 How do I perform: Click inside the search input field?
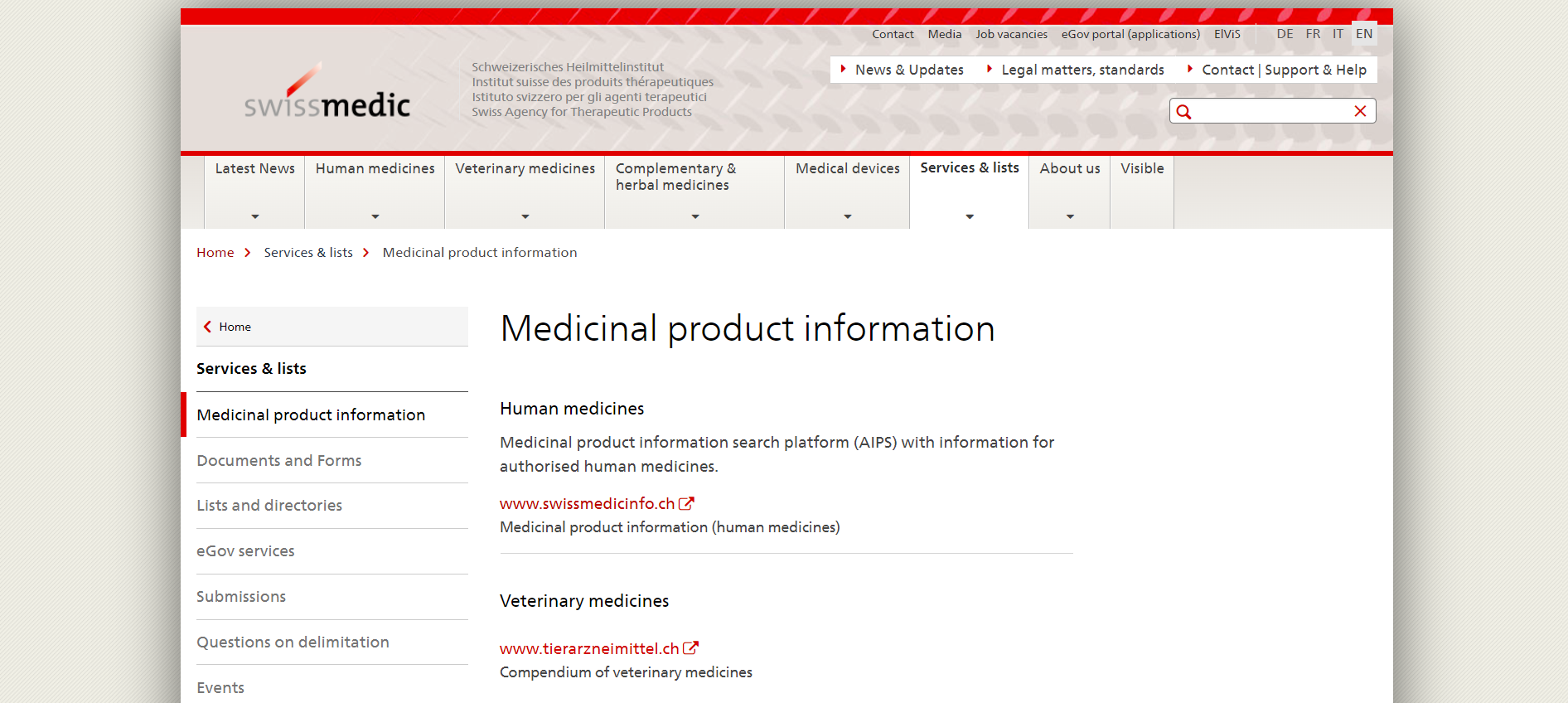[1270, 111]
